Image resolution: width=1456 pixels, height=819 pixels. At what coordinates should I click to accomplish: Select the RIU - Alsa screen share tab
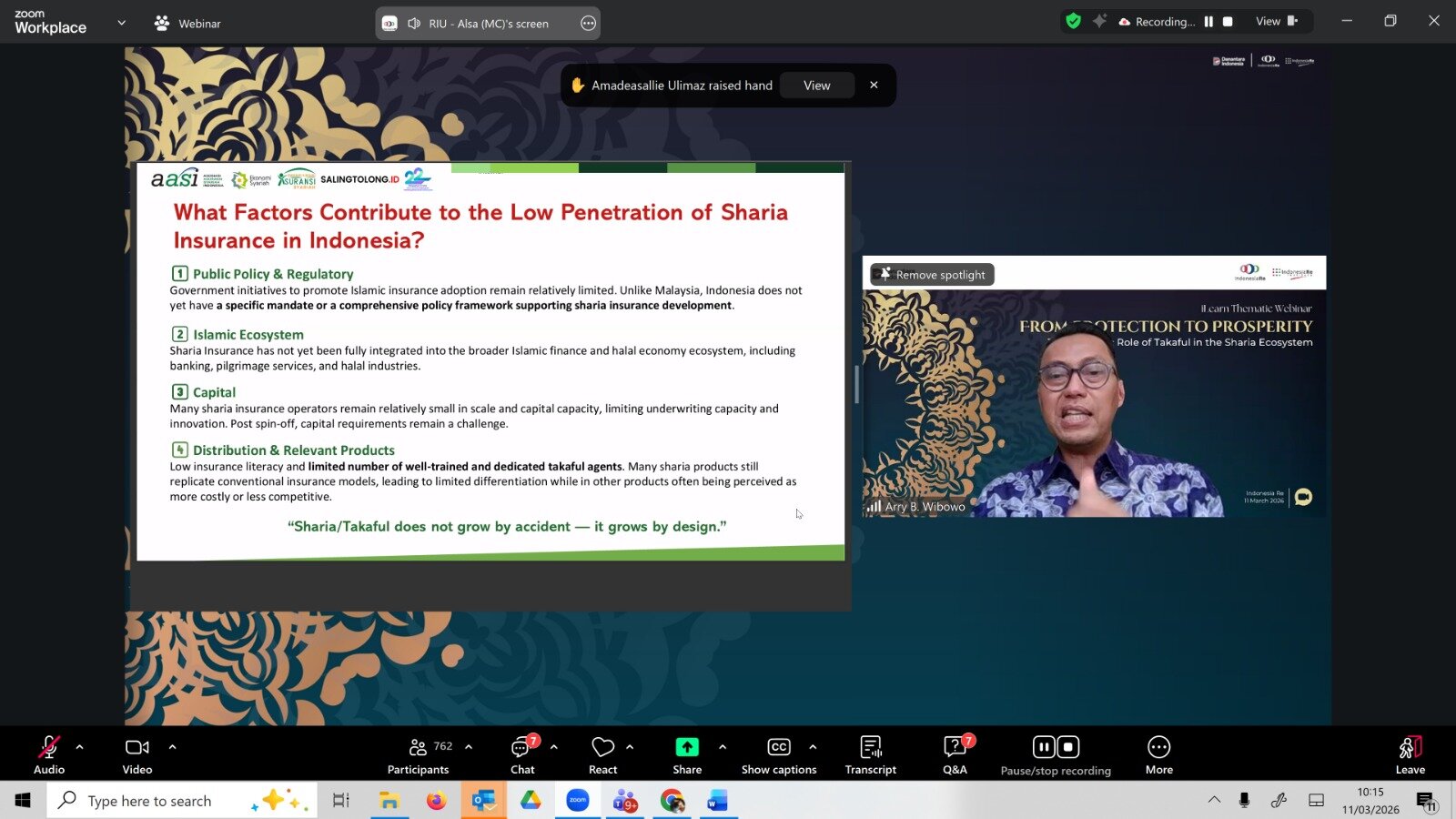click(x=488, y=24)
